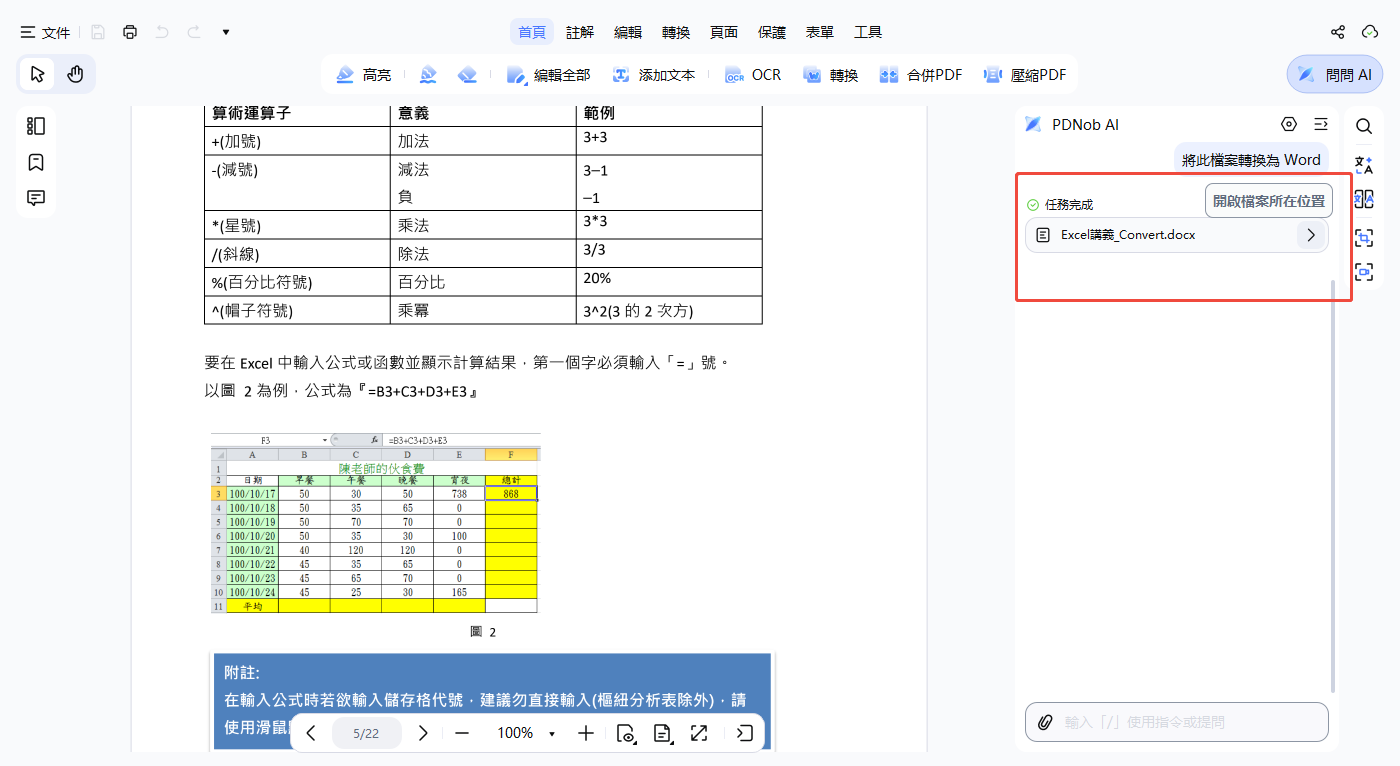Click the 圖 2 figure caption
The image size is (1400, 766).
(x=483, y=631)
